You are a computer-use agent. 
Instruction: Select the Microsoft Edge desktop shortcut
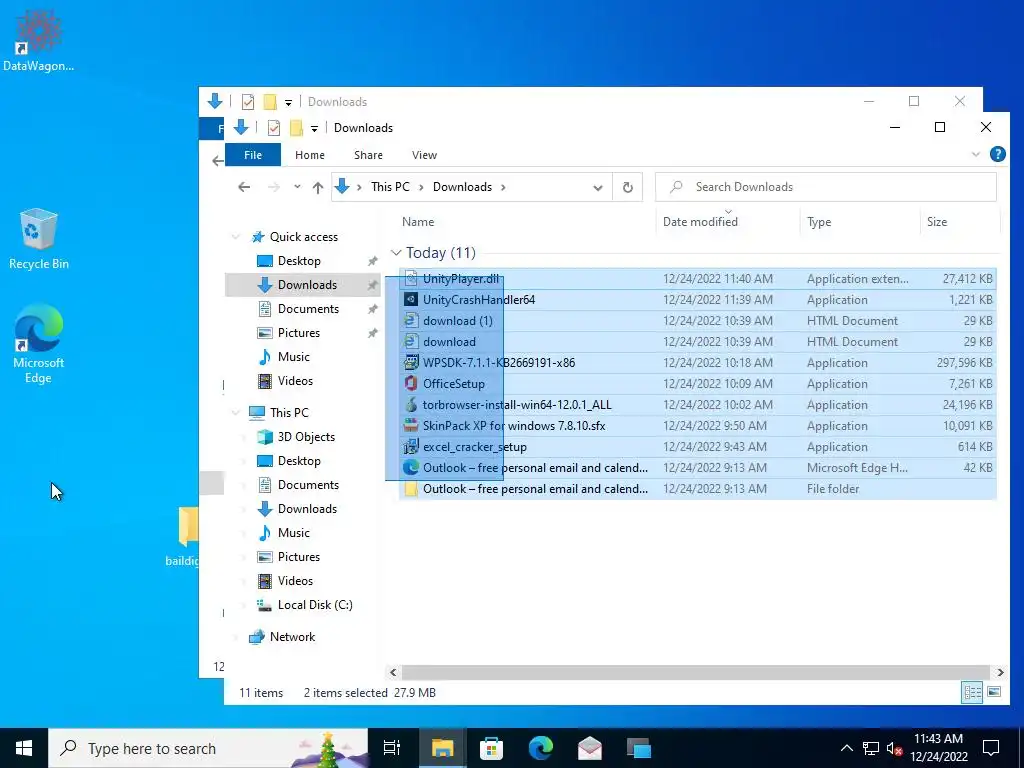click(x=39, y=344)
